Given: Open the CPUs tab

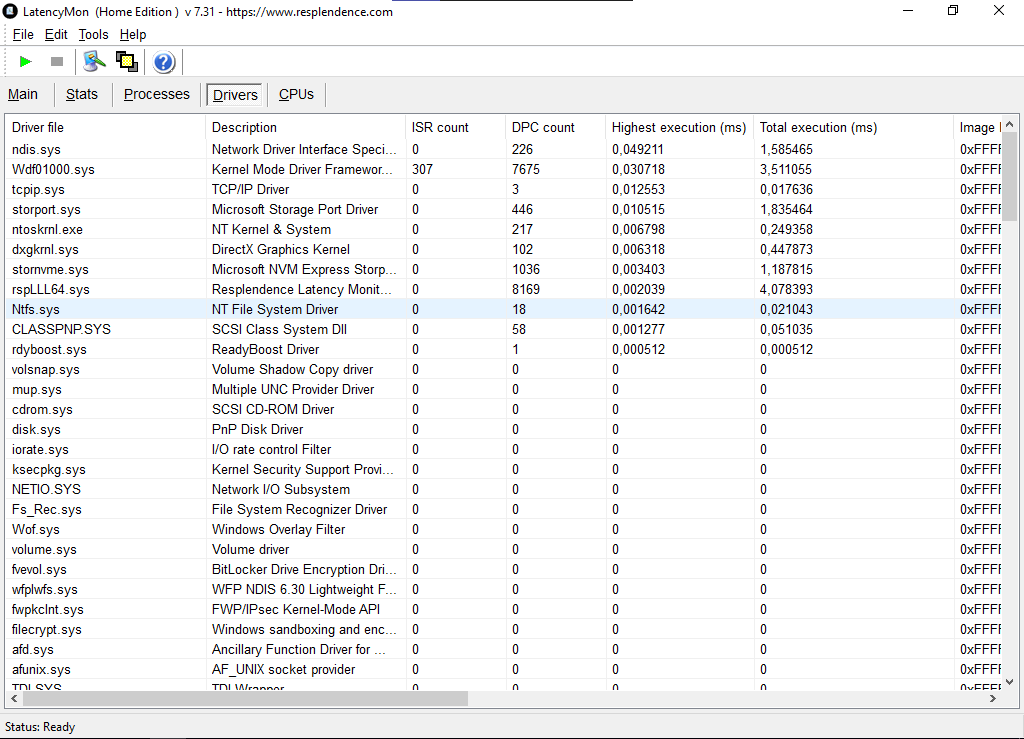Looking at the screenshot, I should click(x=296, y=95).
